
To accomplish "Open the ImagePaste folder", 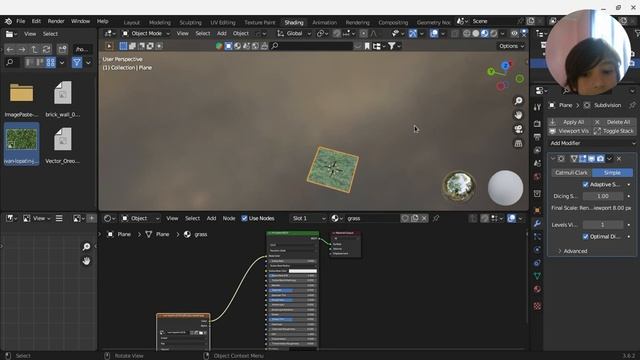I will (21, 99).
